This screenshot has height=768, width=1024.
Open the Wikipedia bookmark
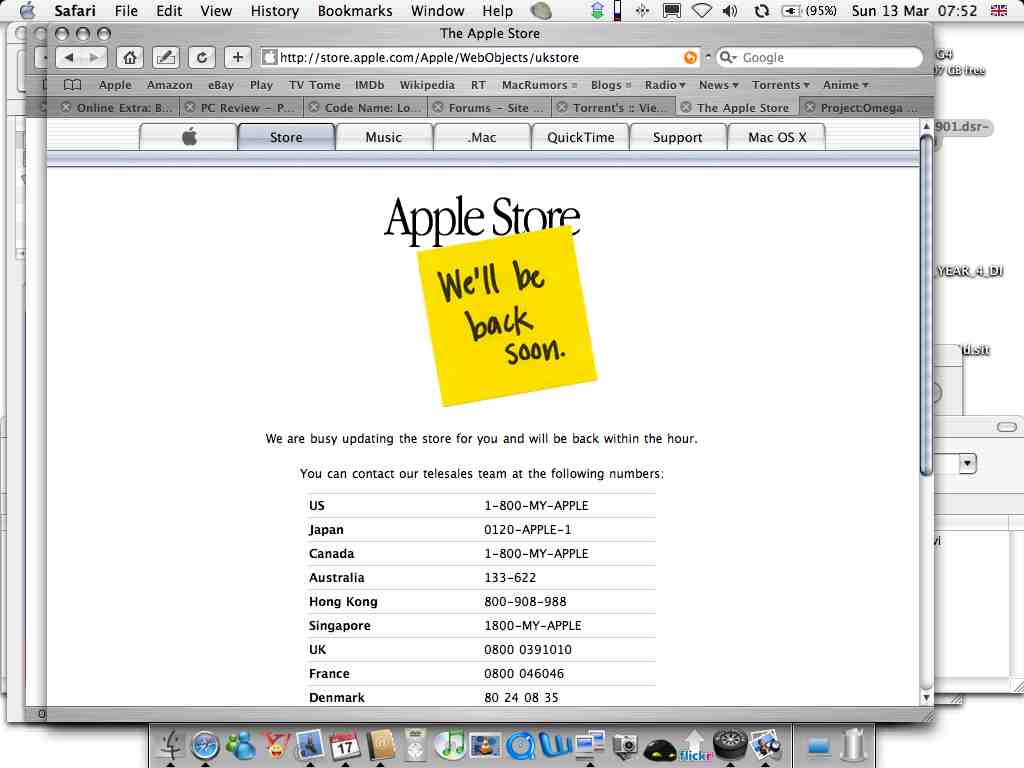[427, 85]
